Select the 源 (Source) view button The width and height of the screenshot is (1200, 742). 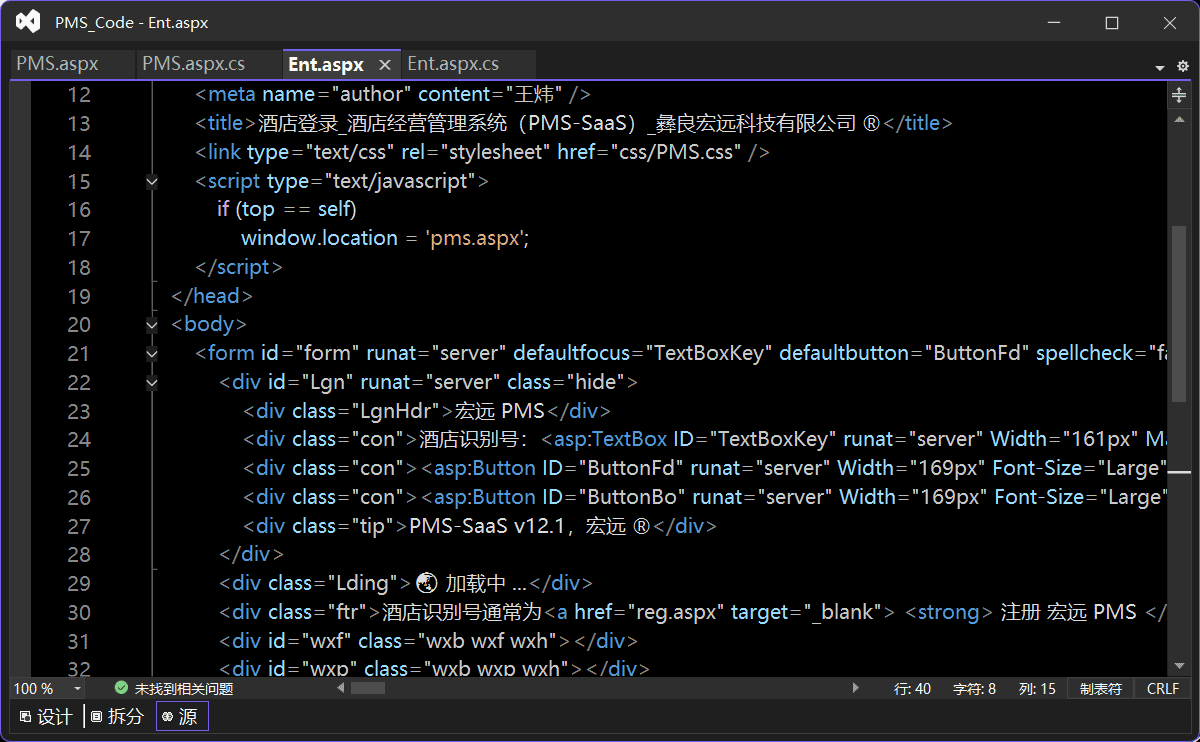[181, 716]
